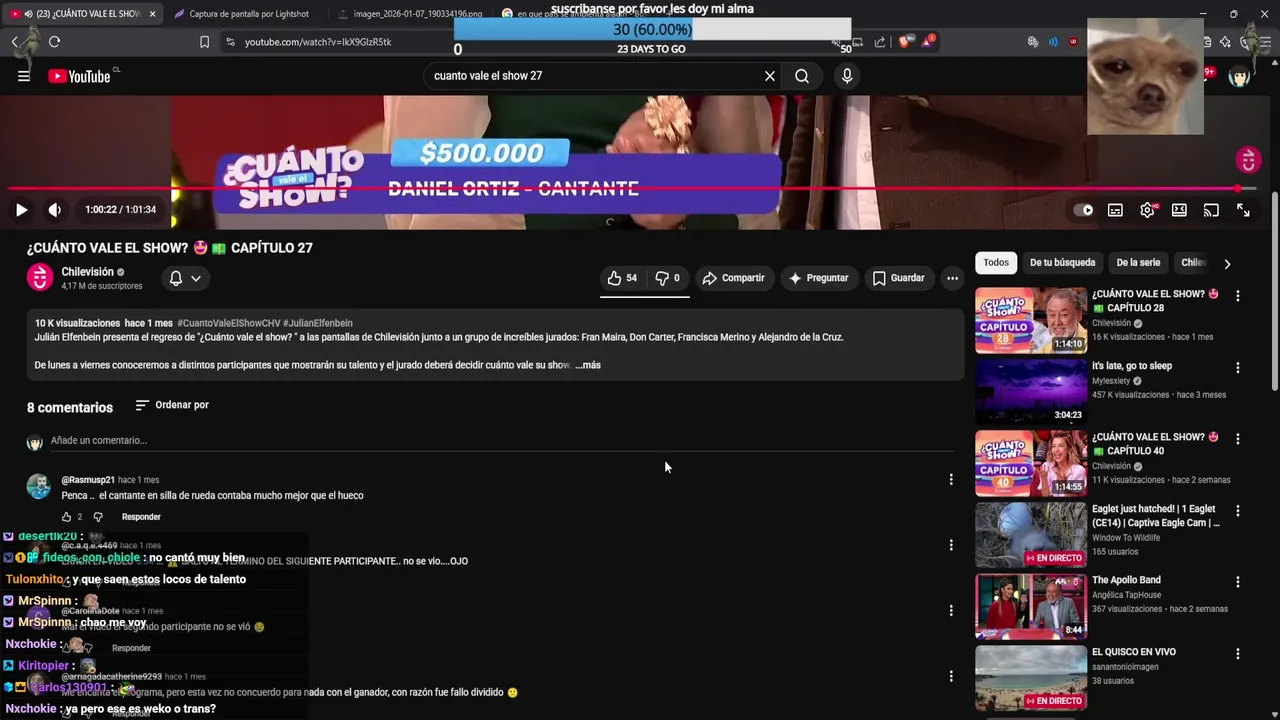Screen dimensions: 1280x720
Task: Open It's late, go to sleep thumbnail
Action: click(1031, 392)
